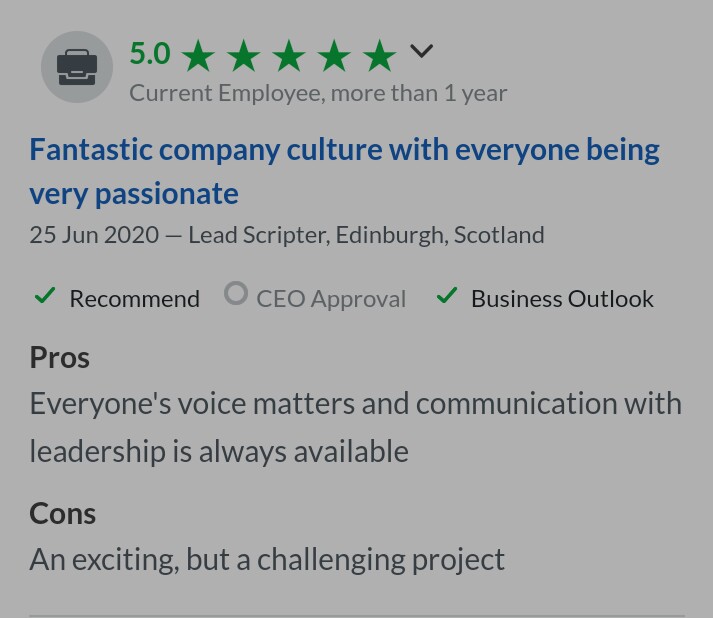Expand the rating breakdown chevron
Viewport: 713px width, 618px height.
click(x=422, y=51)
